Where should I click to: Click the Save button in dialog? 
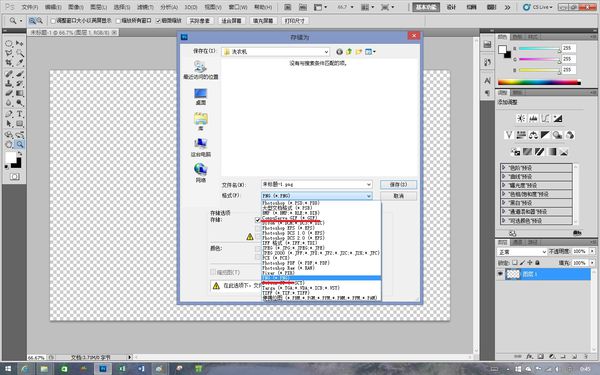click(398, 184)
